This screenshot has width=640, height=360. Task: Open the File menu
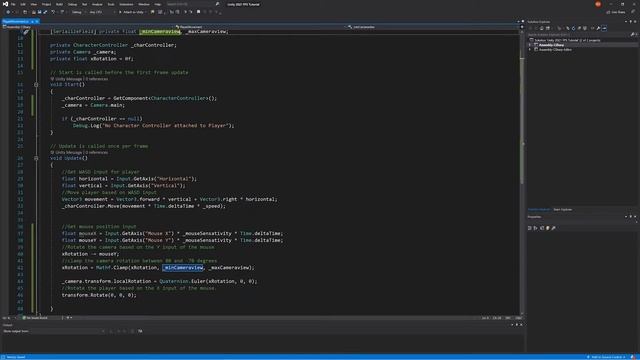13,4
